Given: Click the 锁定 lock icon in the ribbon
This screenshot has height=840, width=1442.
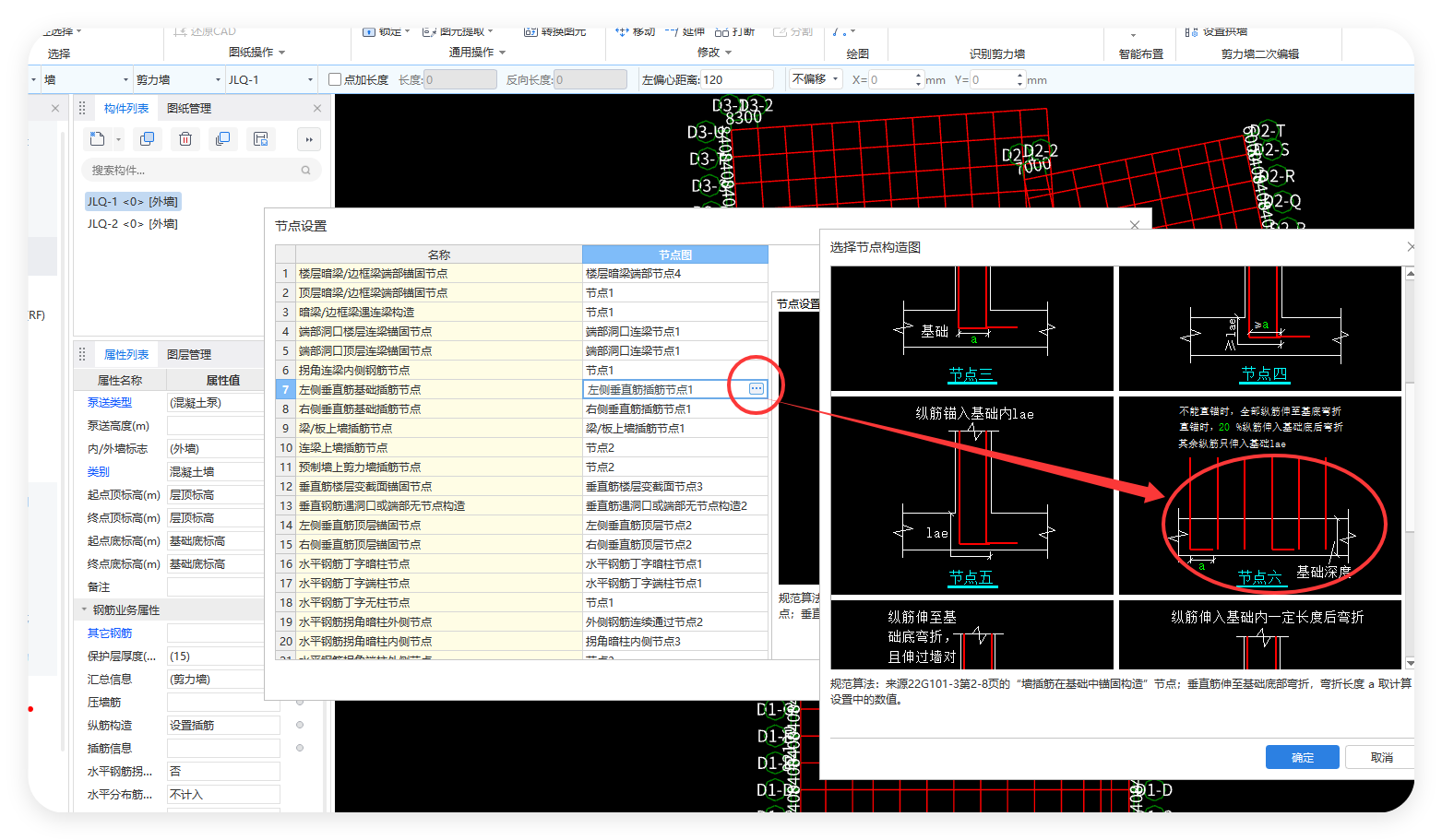Looking at the screenshot, I should click(x=369, y=32).
